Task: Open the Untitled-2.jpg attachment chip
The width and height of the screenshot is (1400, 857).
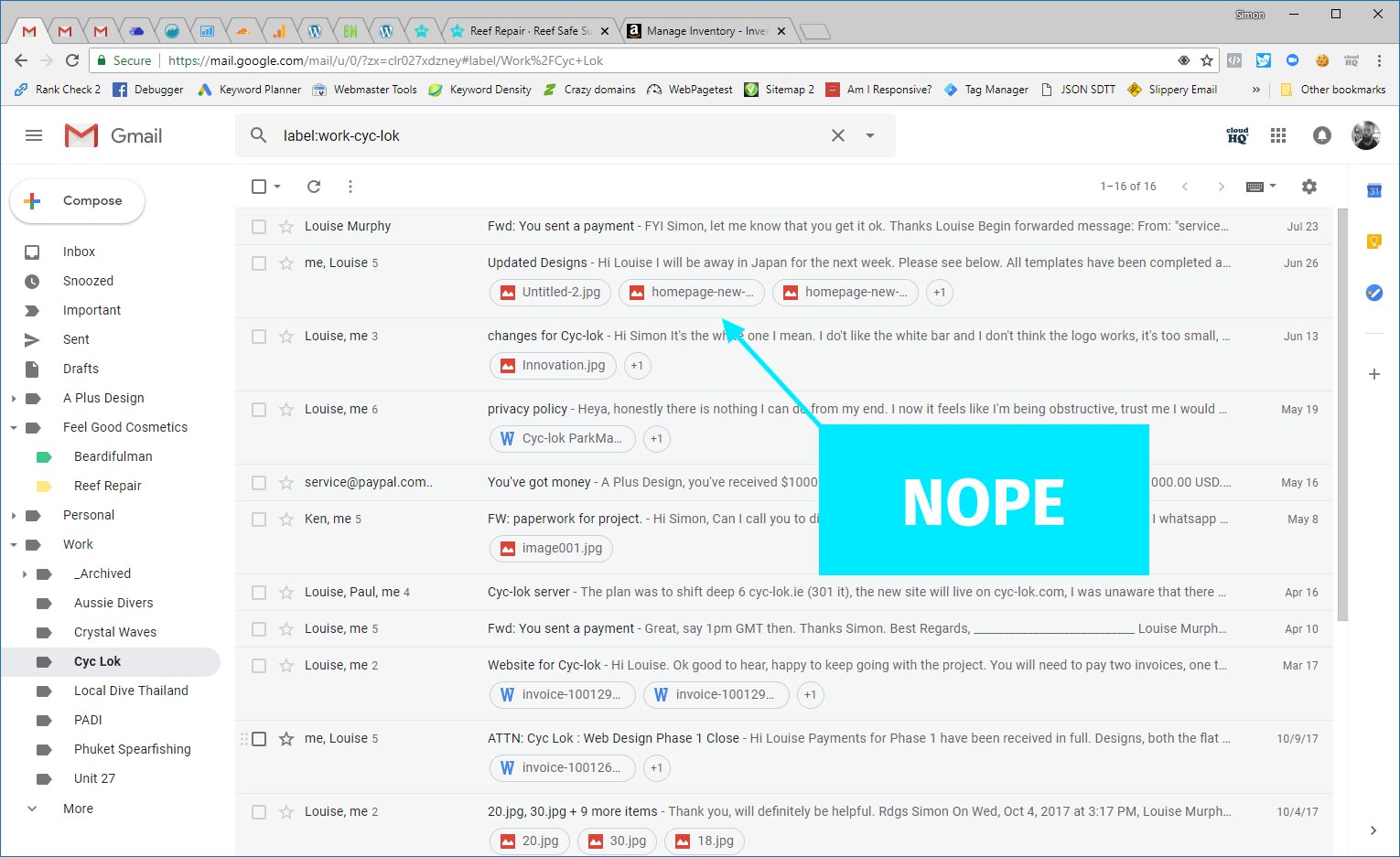Action: point(551,292)
